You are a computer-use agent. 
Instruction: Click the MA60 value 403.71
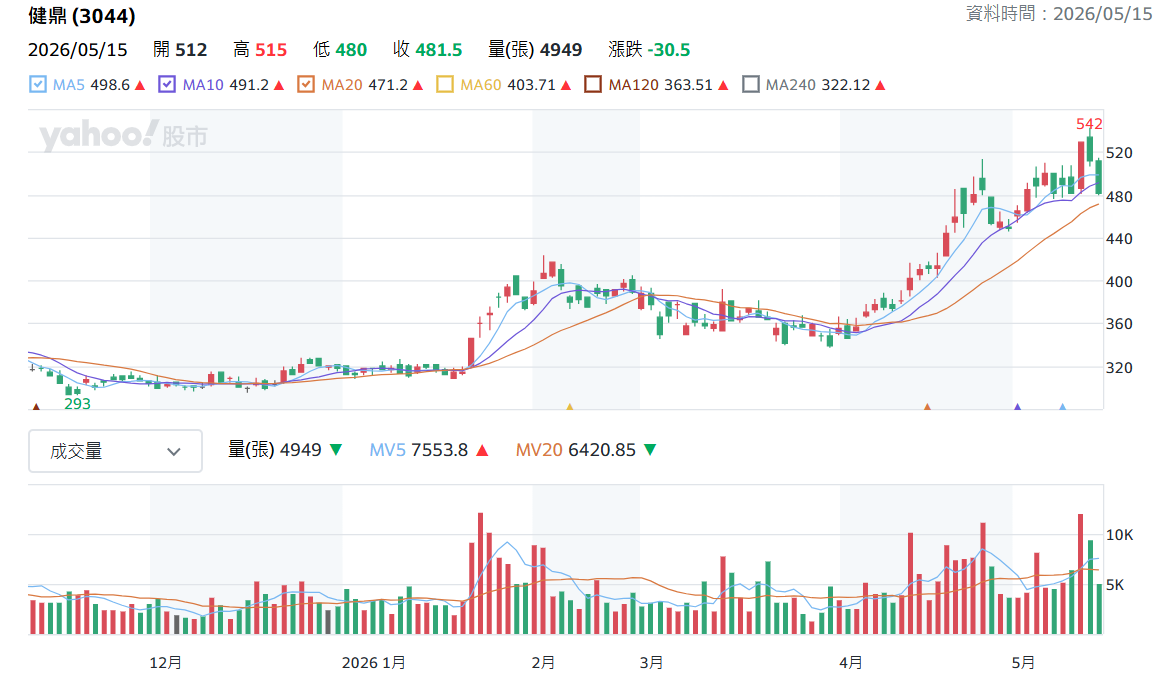(531, 85)
